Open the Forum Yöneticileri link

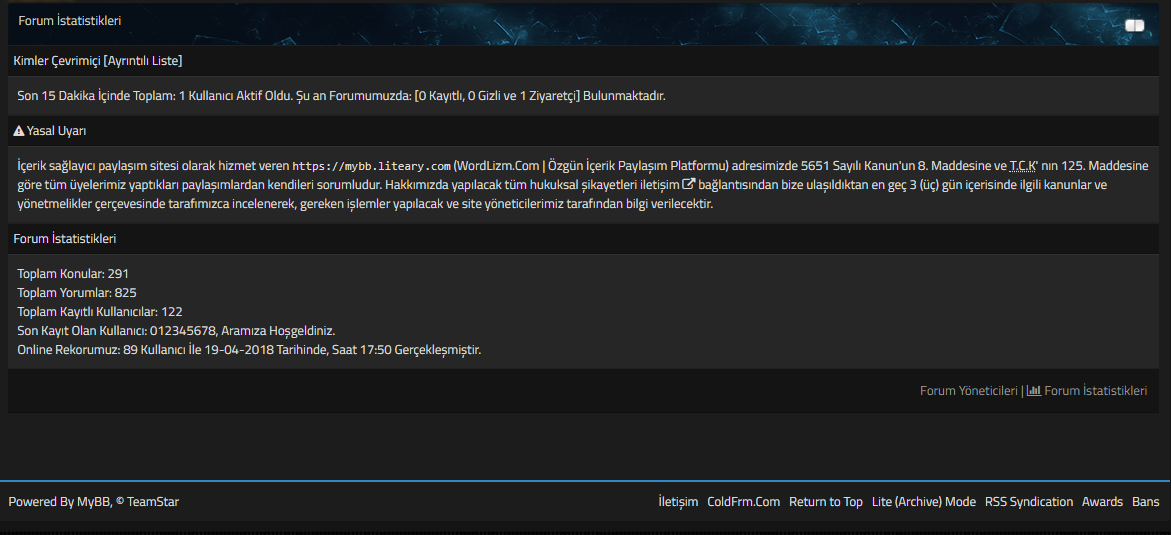[968, 391]
